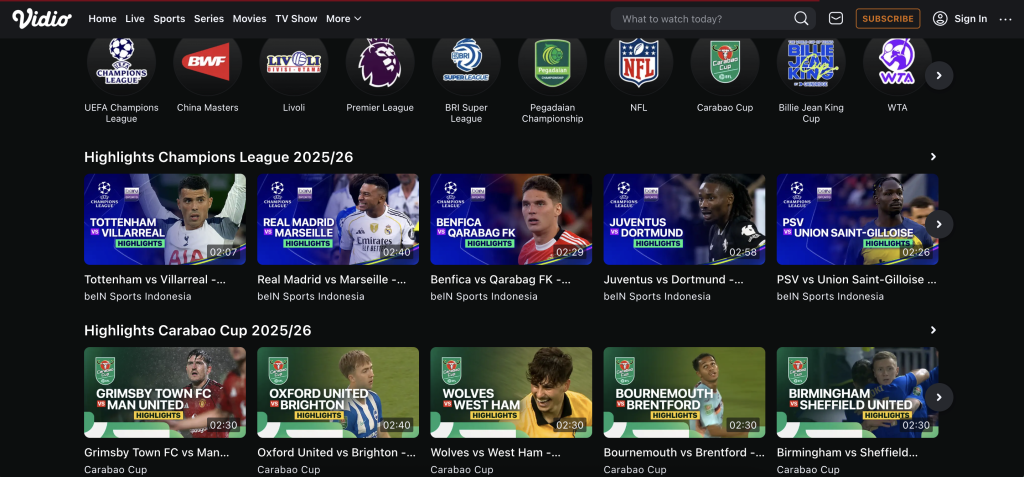The height and width of the screenshot is (477, 1024).
Task: Open Oxford United vs Brighton title text
Action: (x=336, y=453)
